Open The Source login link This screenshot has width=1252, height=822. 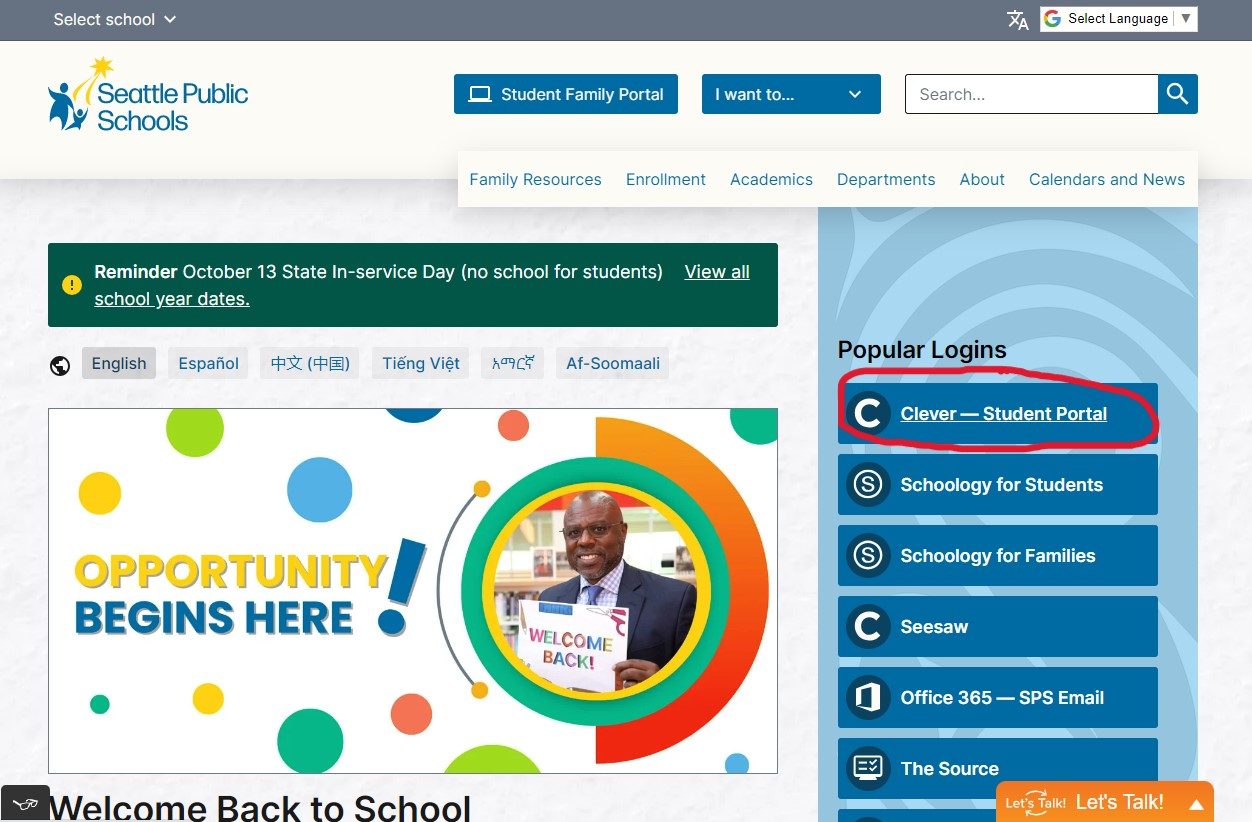(x=998, y=769)
